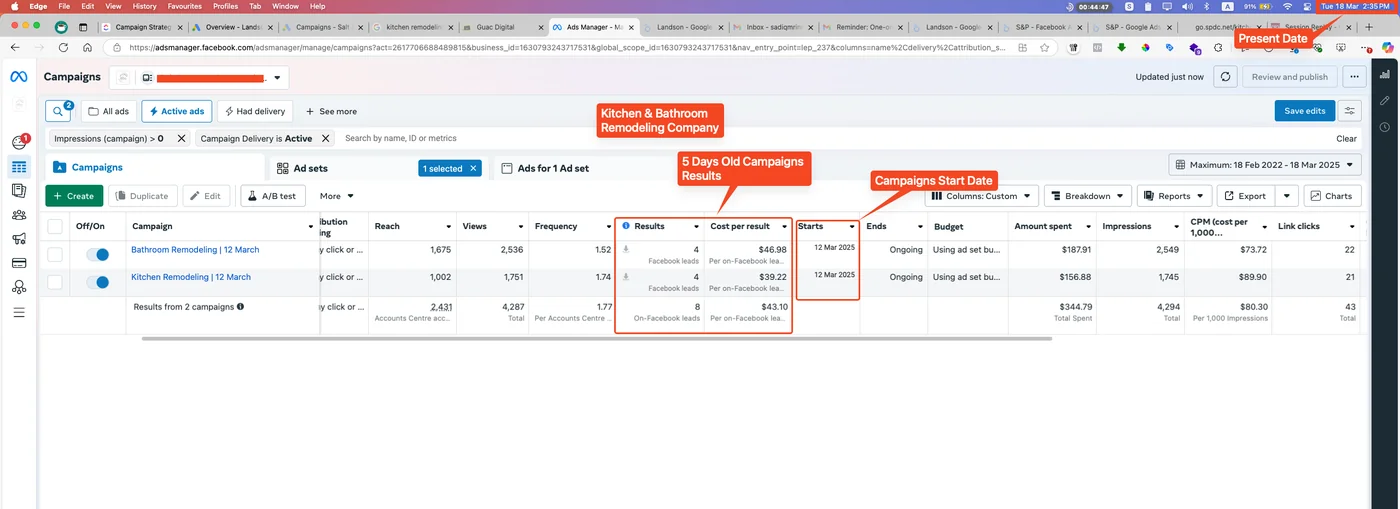Open the Breakdown dropdown
Viewport: 1400px width, 509px height.
[x=1087, y=196]
